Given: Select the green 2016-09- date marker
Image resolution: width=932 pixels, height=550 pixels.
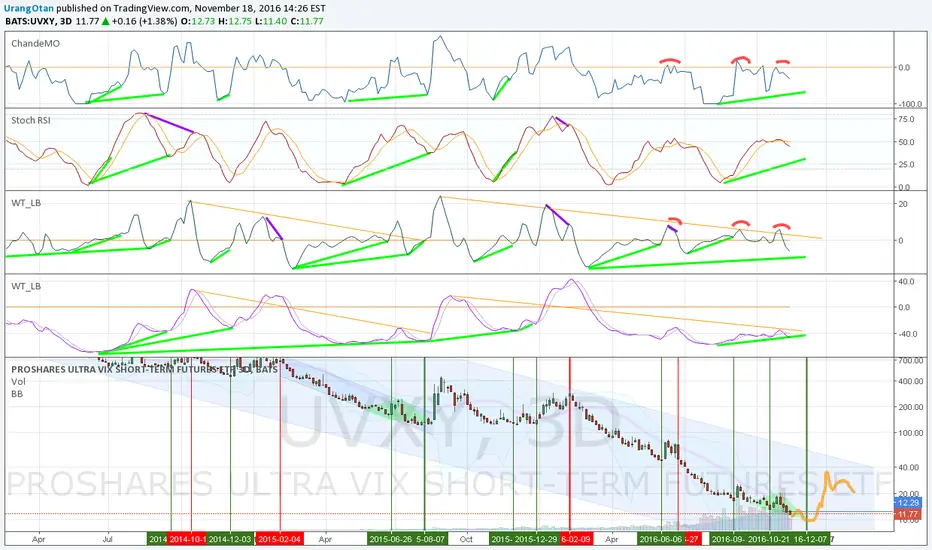Looking at the screenshot, I should 728,539.
